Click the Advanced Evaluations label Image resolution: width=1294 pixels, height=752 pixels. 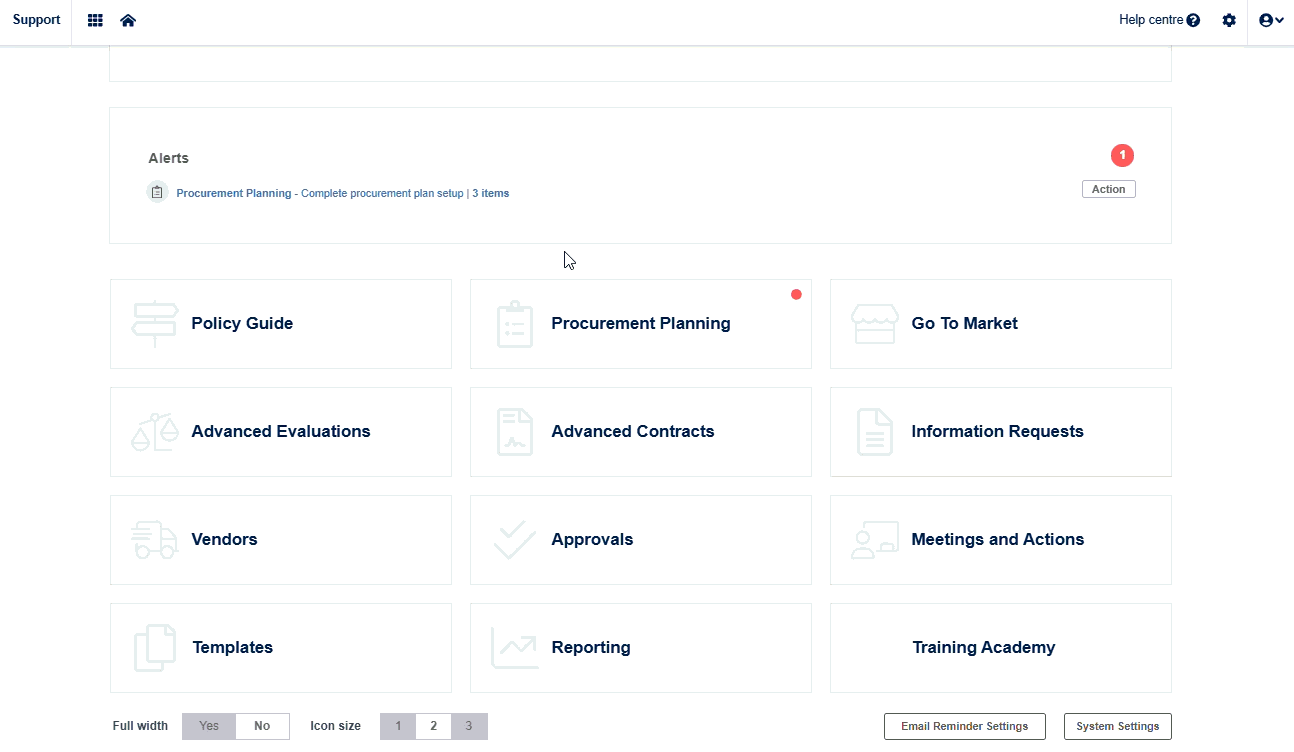281,432
